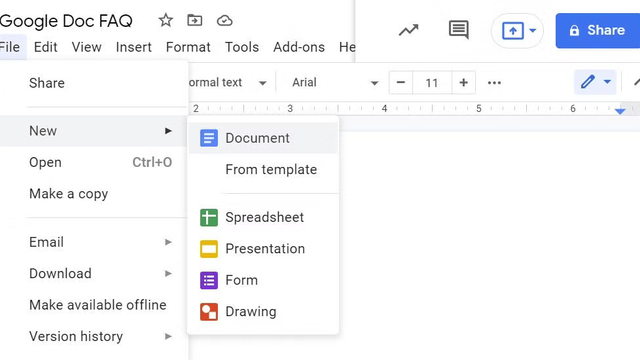Open the Arial font dropdown
The width and height of the screenshot is (640, 360).
[x=335, y=82]
